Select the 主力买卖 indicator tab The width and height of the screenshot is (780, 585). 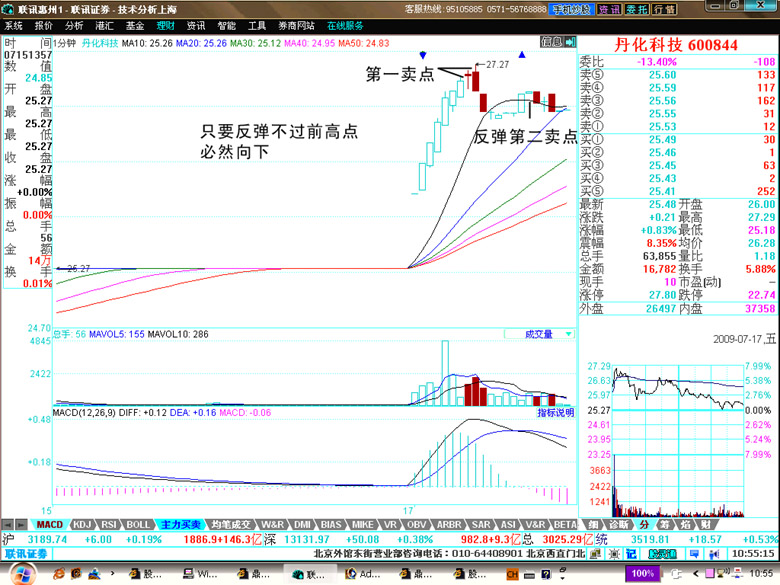pos(180,524)
